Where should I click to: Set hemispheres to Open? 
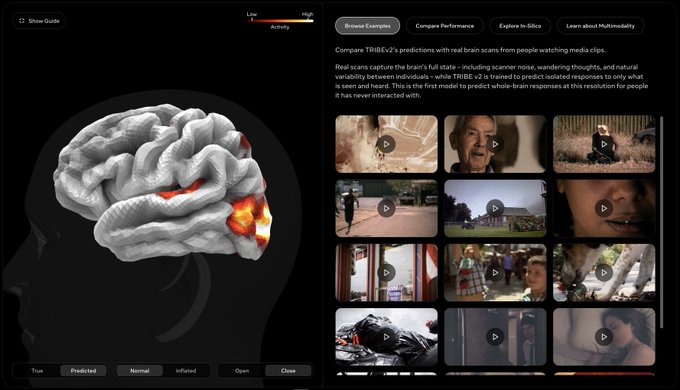242,370
